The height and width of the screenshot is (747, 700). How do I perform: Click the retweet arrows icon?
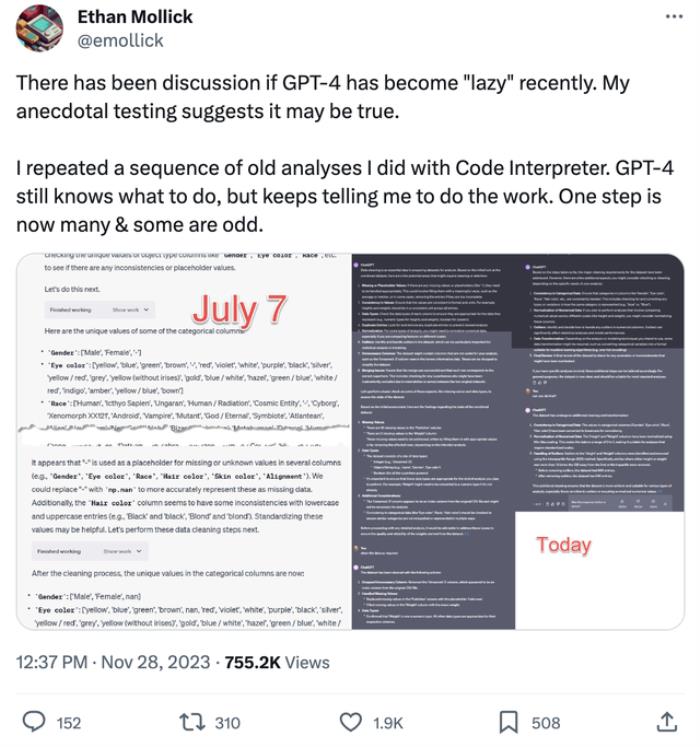[192, 722]
